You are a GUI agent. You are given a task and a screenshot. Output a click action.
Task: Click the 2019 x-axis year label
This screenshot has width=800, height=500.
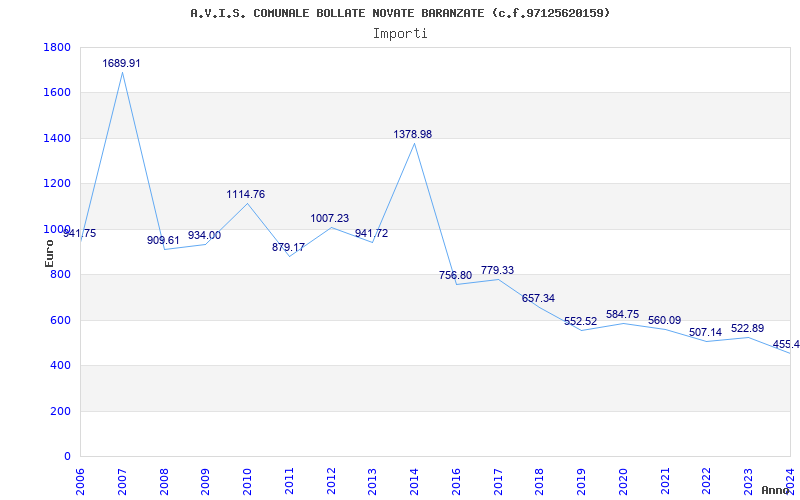point(582,481)
